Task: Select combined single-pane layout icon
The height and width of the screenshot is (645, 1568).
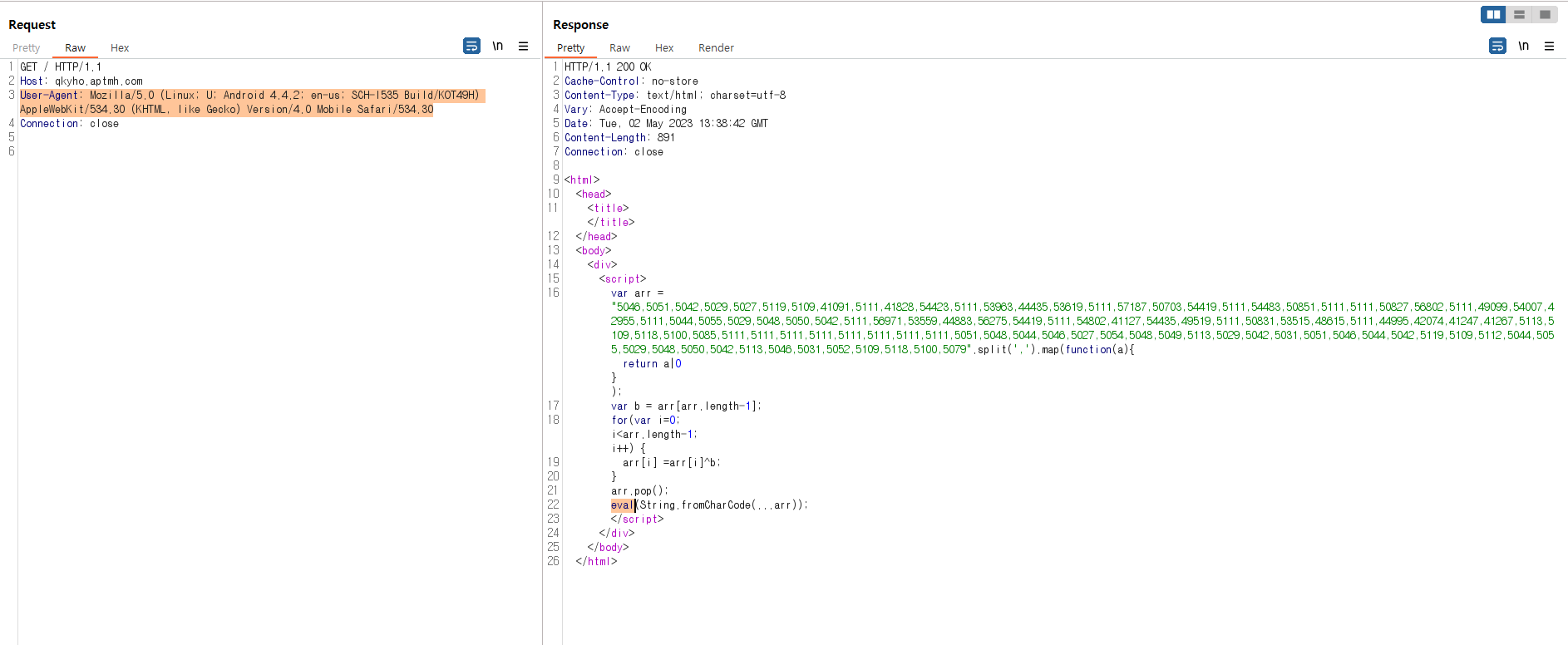Action: pos(1545,14)
